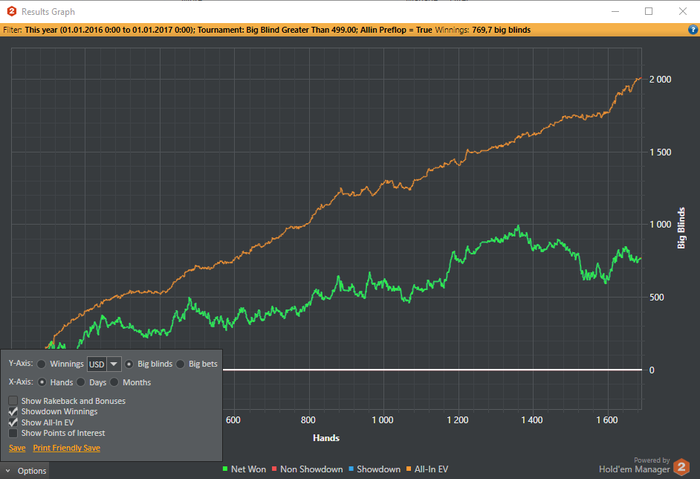The width and height of the screenshot is (700, 479).
Task: Click the 2 000 y-axis label
Action: click(x=660, y=79)
